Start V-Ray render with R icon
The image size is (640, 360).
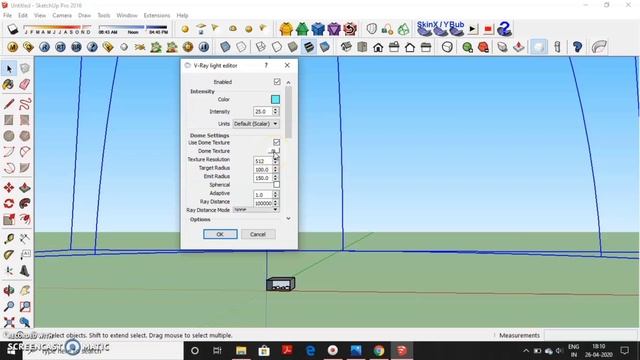click(44, 47)
